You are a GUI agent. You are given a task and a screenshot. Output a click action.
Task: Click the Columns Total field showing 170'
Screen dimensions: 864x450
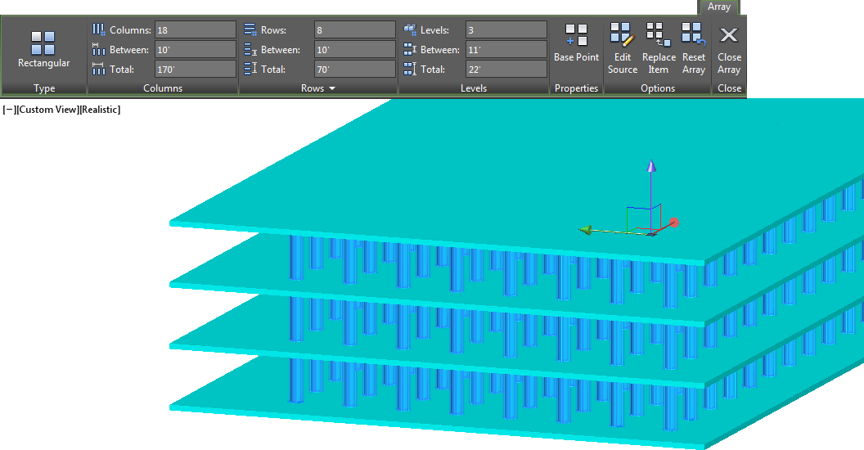pos(195,69)
